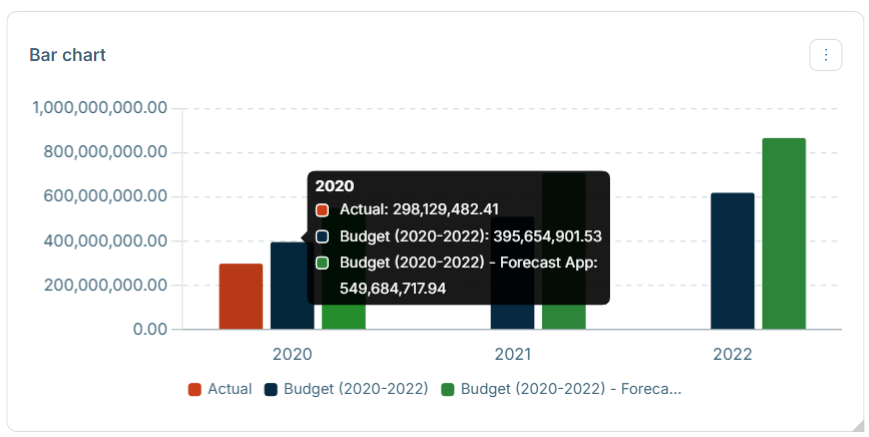Open the three-dot options menu of Bar chart
The height and width of the screenshot is (437, 869).
[825, 55]
